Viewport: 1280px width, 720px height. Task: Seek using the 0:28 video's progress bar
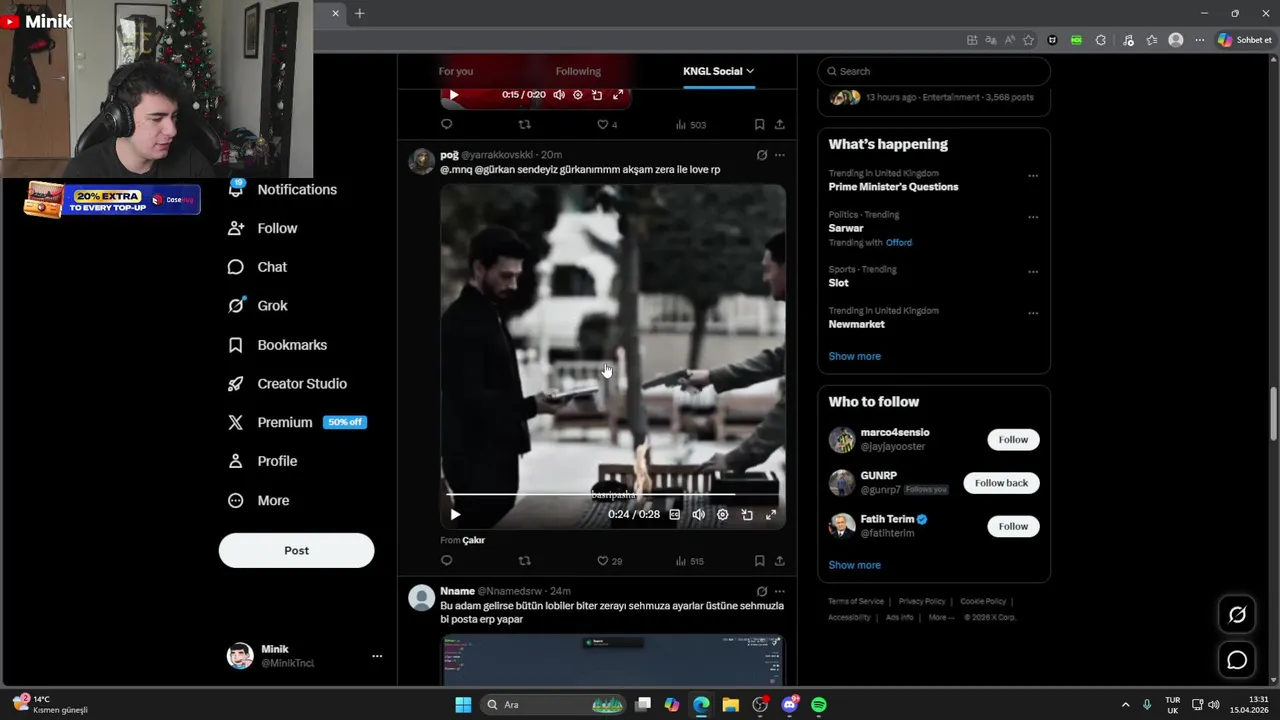point(612,494)
